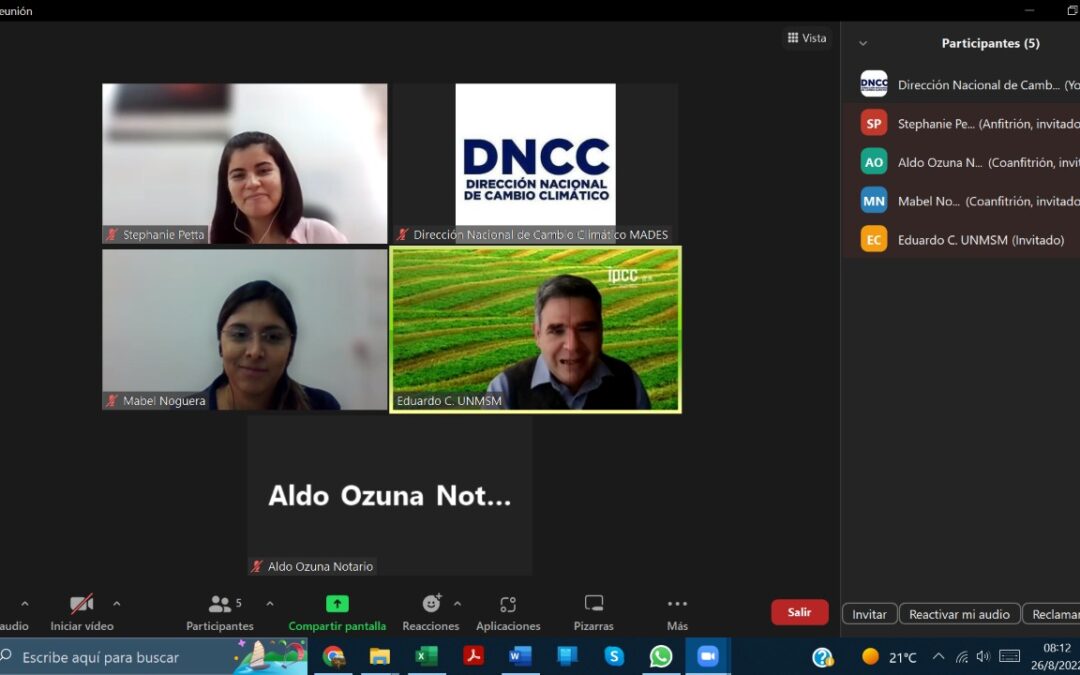
Task: Open the Aplicaciones panel
Action: point(507,612)
